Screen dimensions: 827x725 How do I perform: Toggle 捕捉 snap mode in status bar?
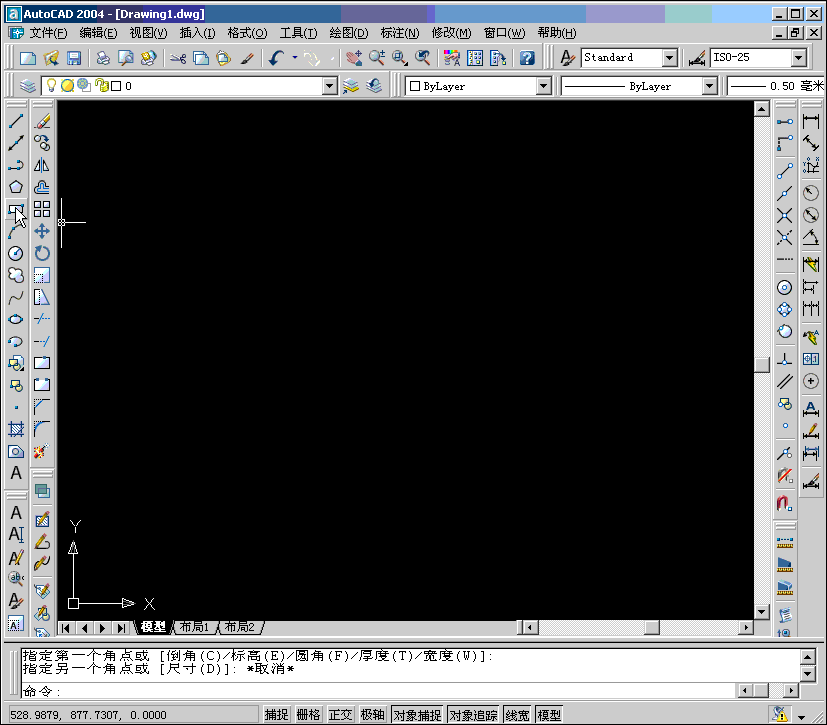tap(276, 715)
